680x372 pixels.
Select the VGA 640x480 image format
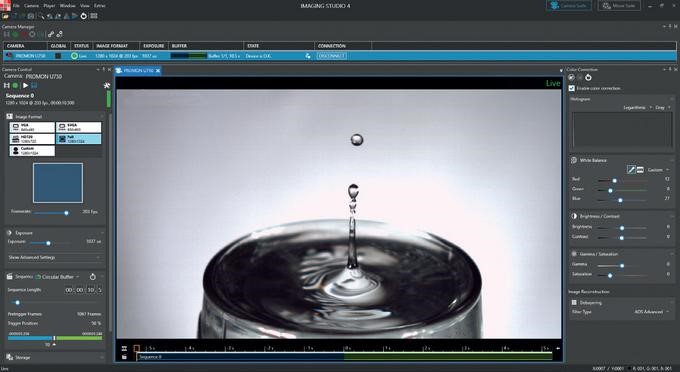(33, 127)
